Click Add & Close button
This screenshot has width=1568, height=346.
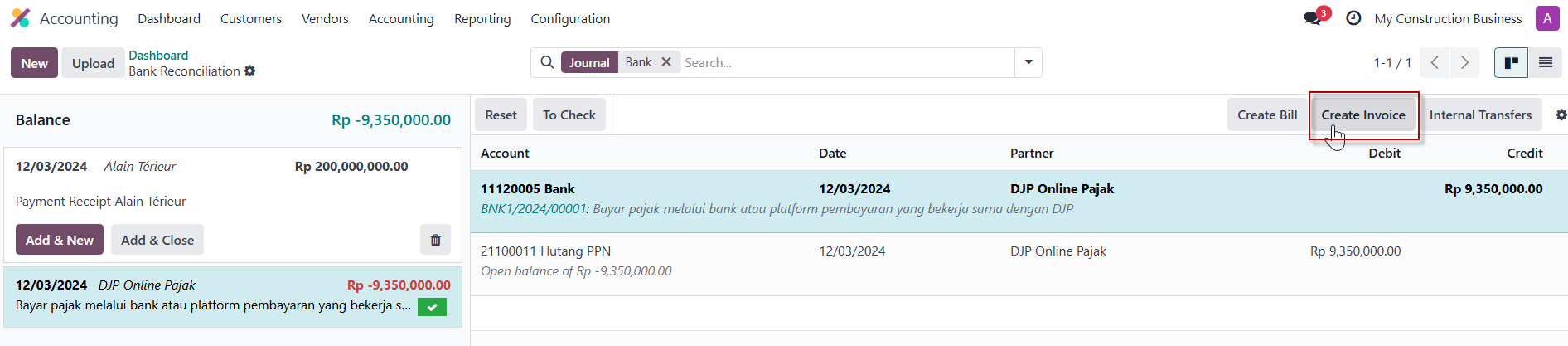157,240
